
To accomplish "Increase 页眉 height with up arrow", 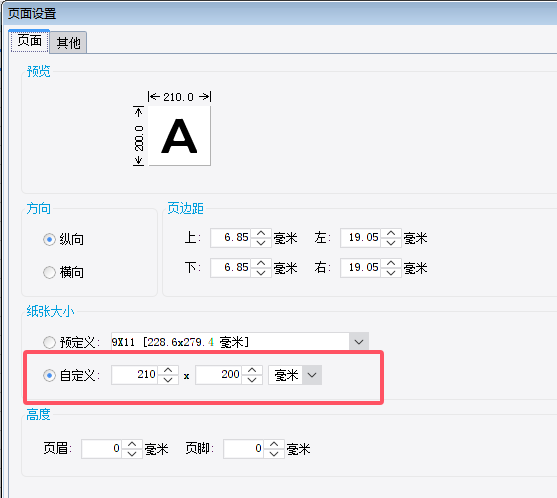I will point(132,444).
